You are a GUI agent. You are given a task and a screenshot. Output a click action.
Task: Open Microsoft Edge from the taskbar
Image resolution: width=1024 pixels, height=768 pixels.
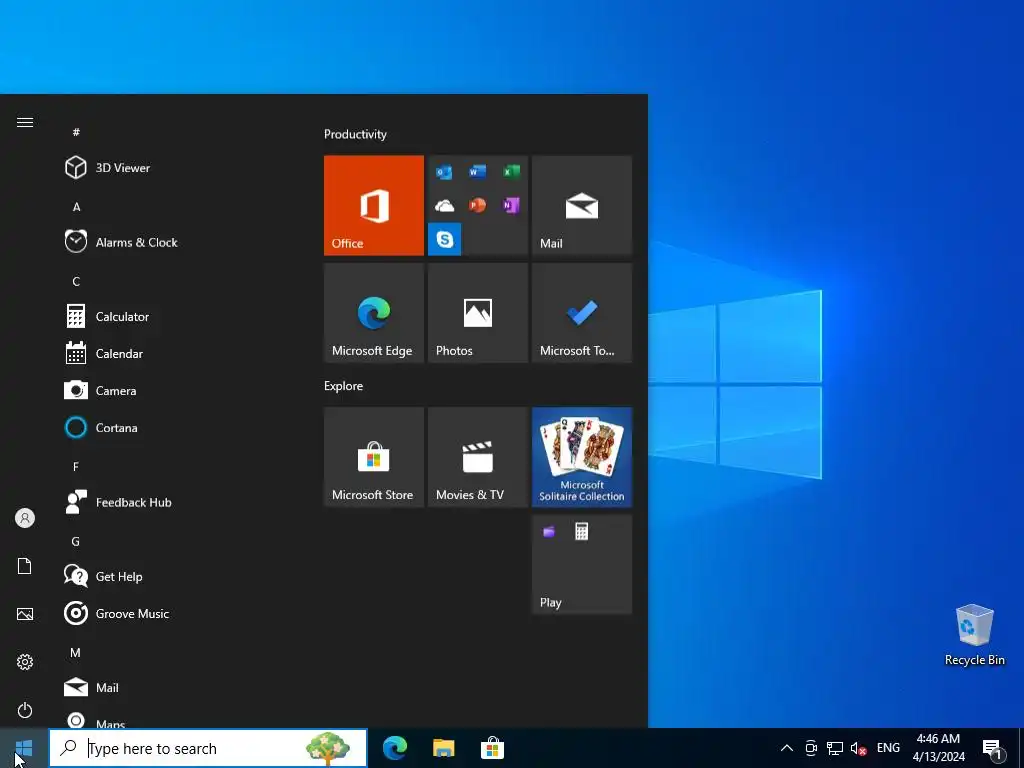395,748
